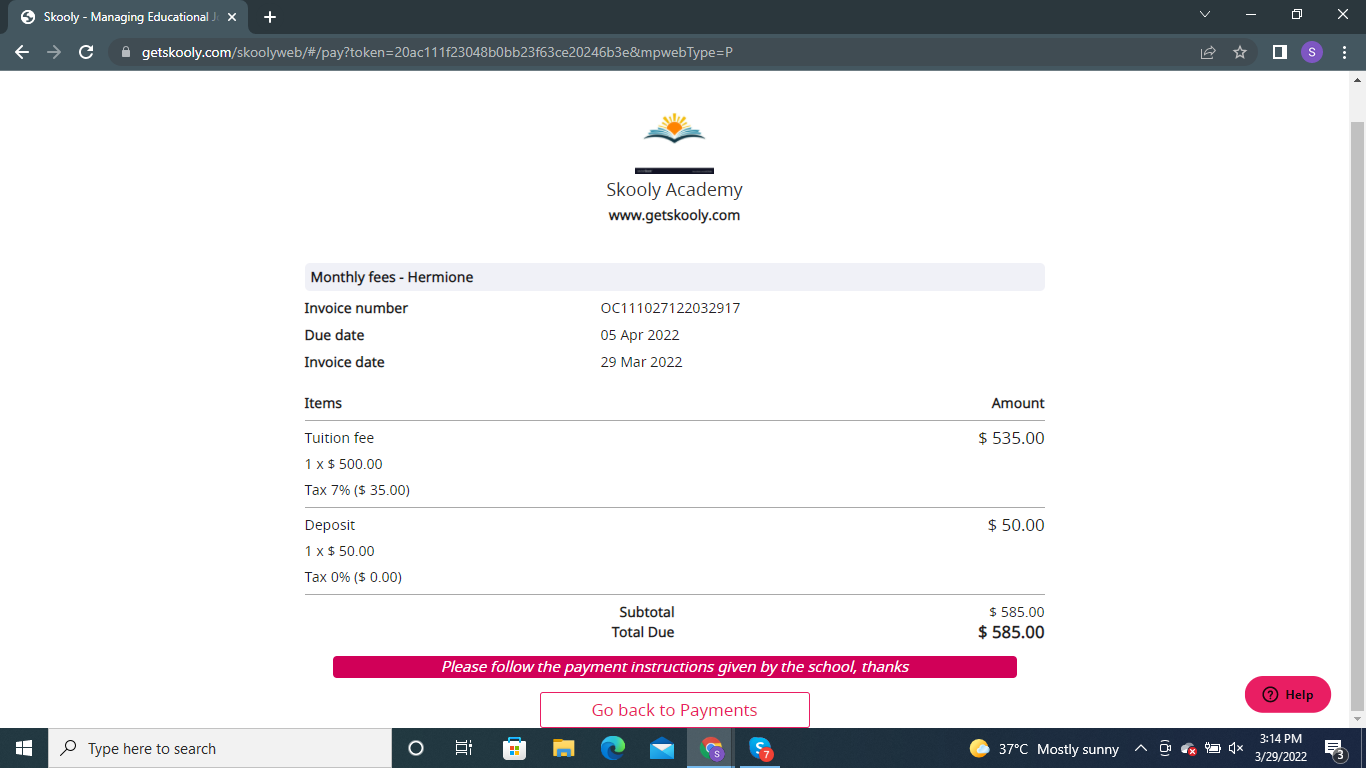Open Chrome profile avatar S
Image resolution: width=1366 pixels, height=768 pixels.
(x=1312, y=52)
